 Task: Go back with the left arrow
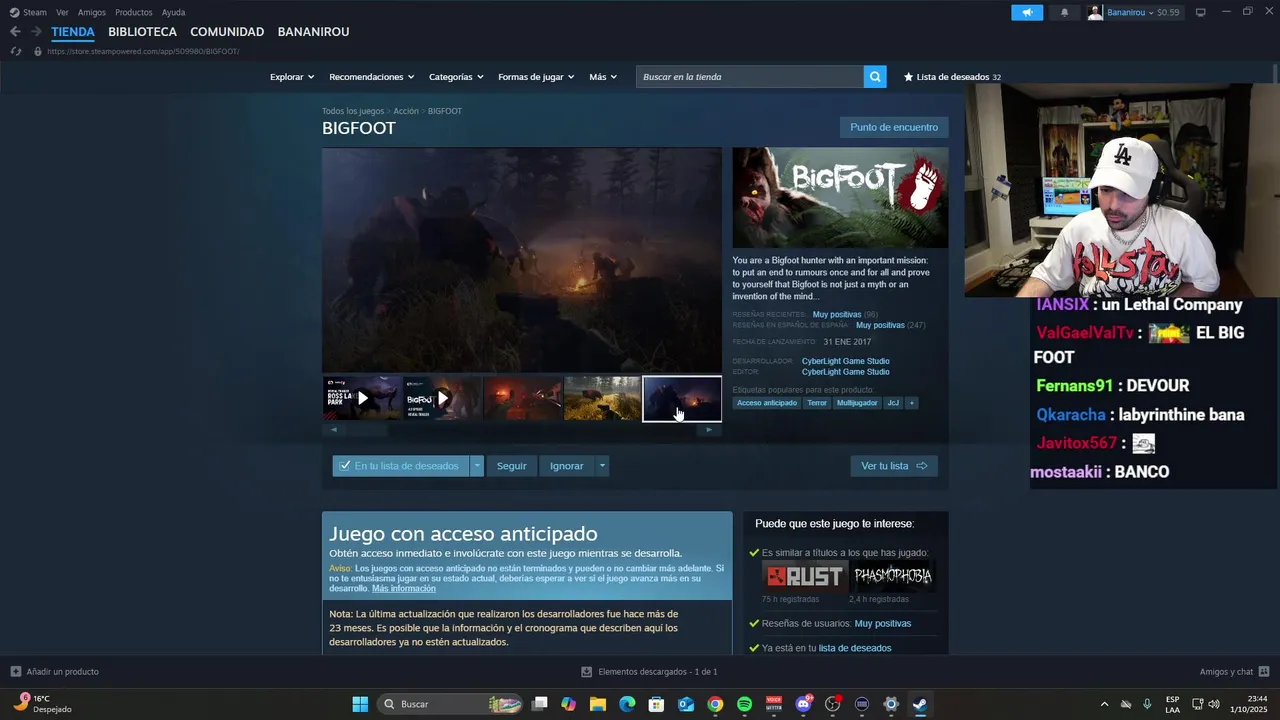pos(15,32)
